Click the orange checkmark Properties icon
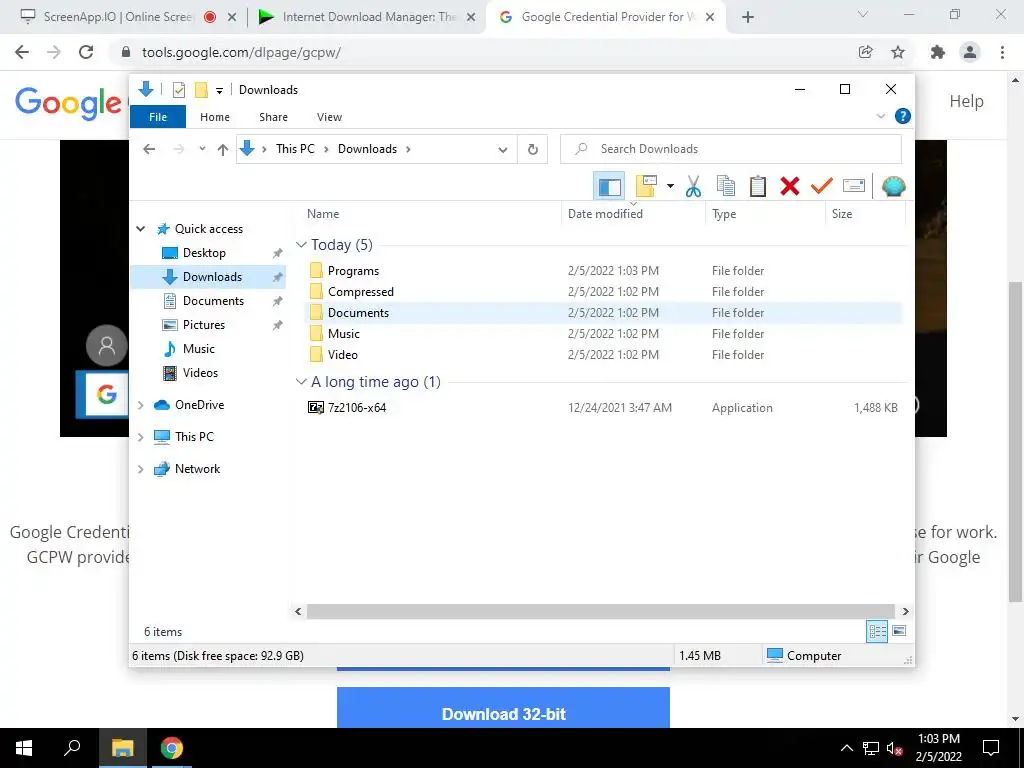Viewport: 1024px width, 768px height. (822, 187)
